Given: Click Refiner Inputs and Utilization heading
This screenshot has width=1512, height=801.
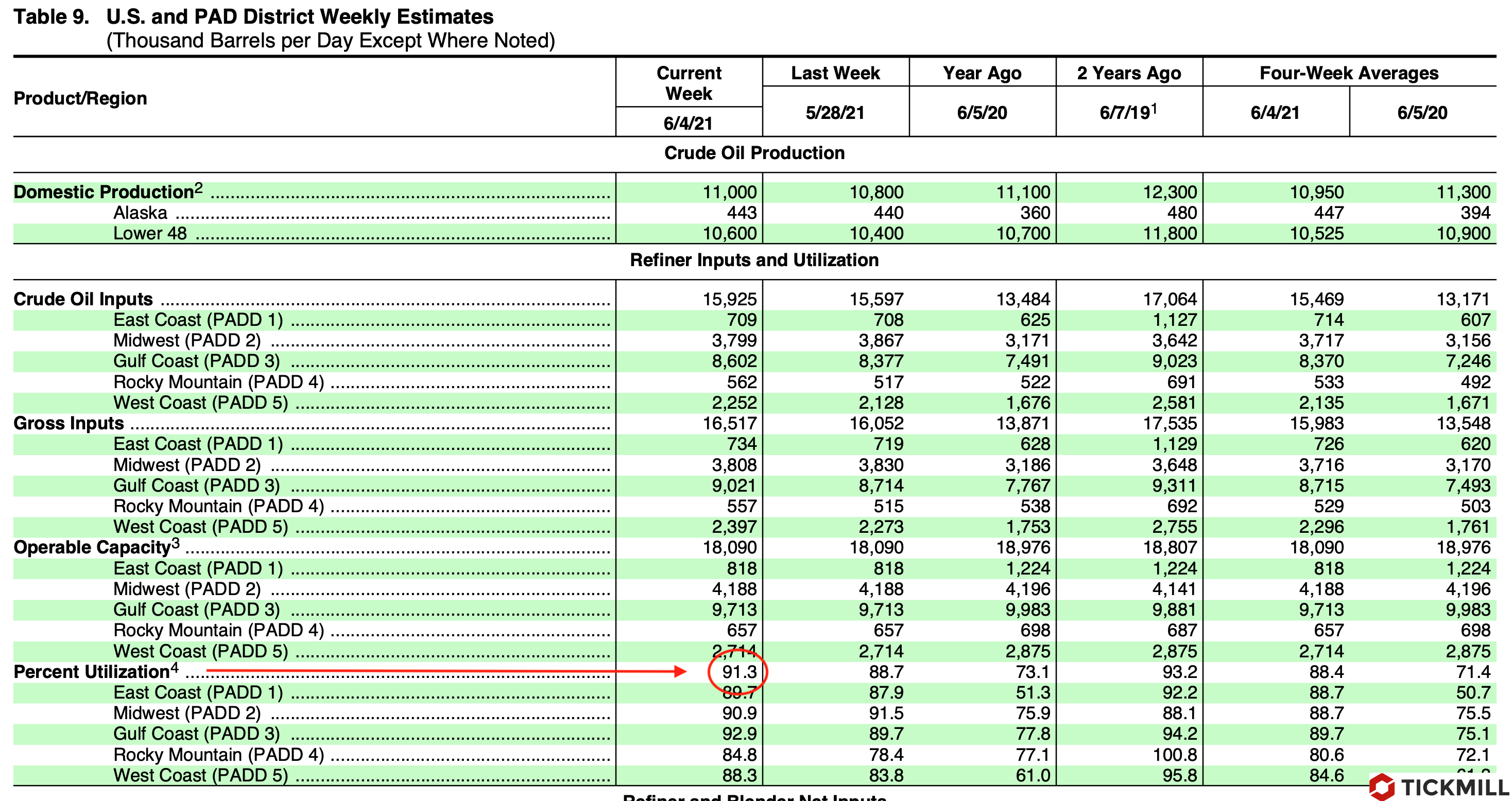Looking at the screenshot, I should pyautogui.click(x=754, y=260).
